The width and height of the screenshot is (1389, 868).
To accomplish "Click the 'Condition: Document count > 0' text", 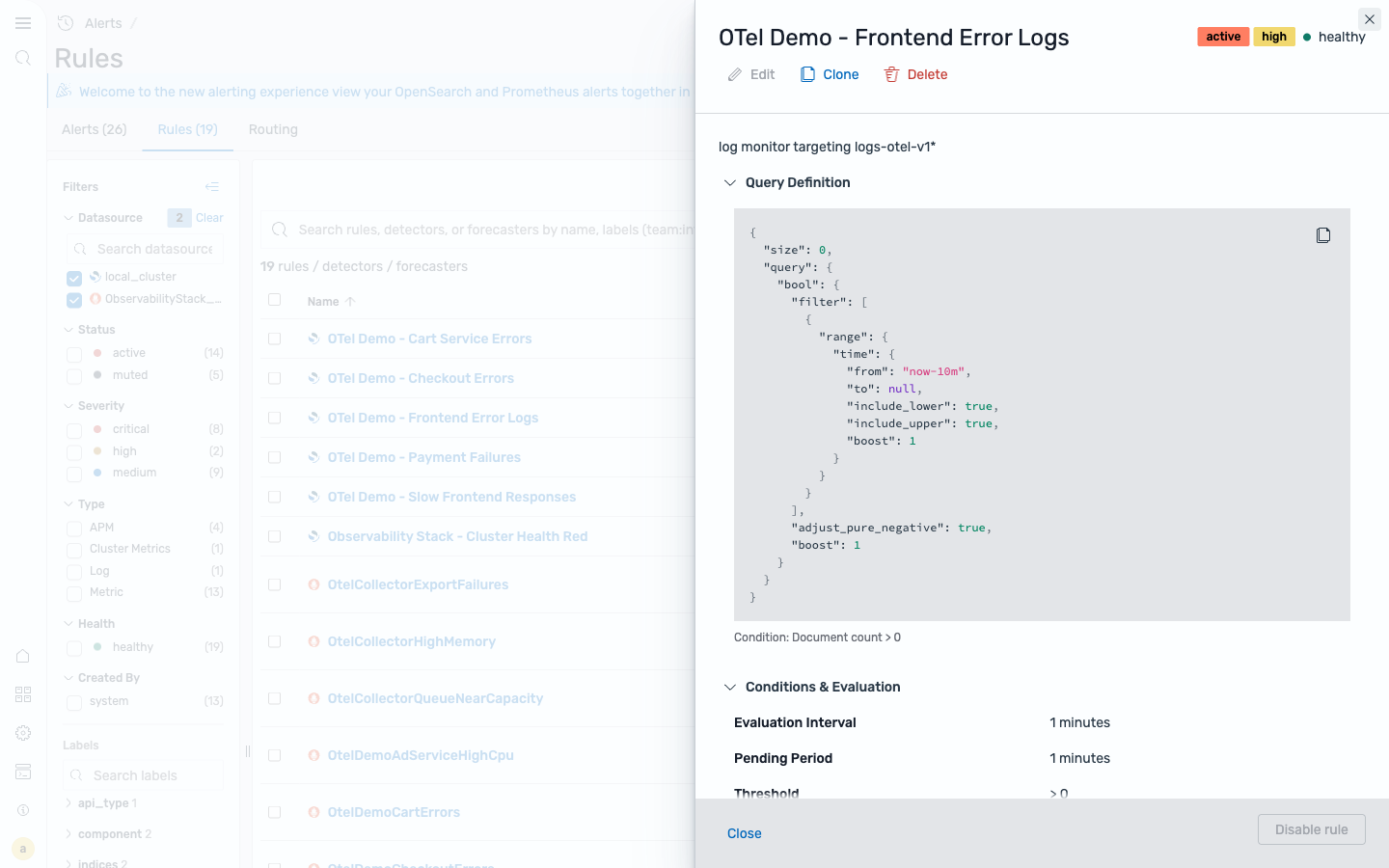I will (x=817, y=637).
